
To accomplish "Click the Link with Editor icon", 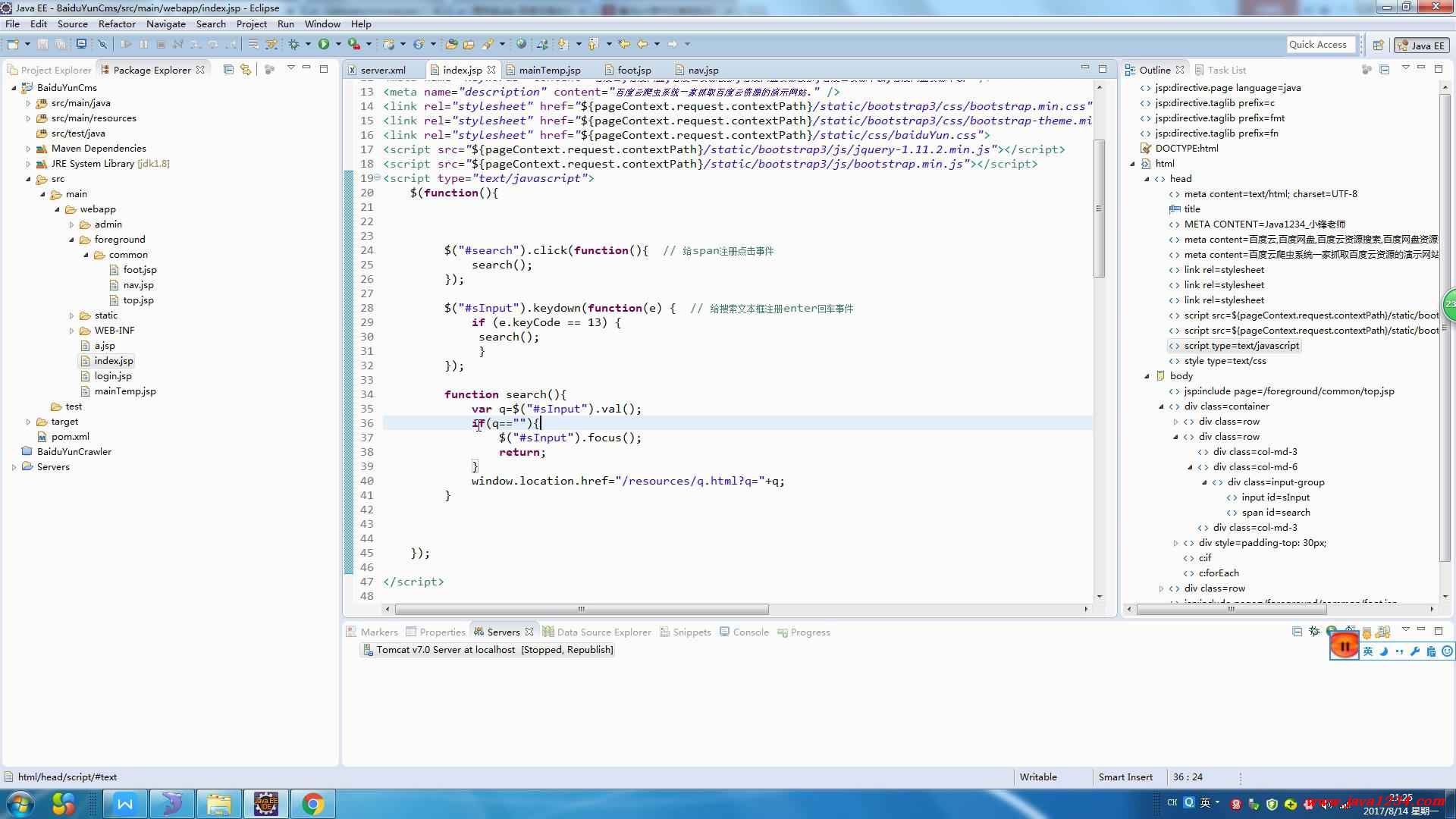I will [x=246, y=69].
